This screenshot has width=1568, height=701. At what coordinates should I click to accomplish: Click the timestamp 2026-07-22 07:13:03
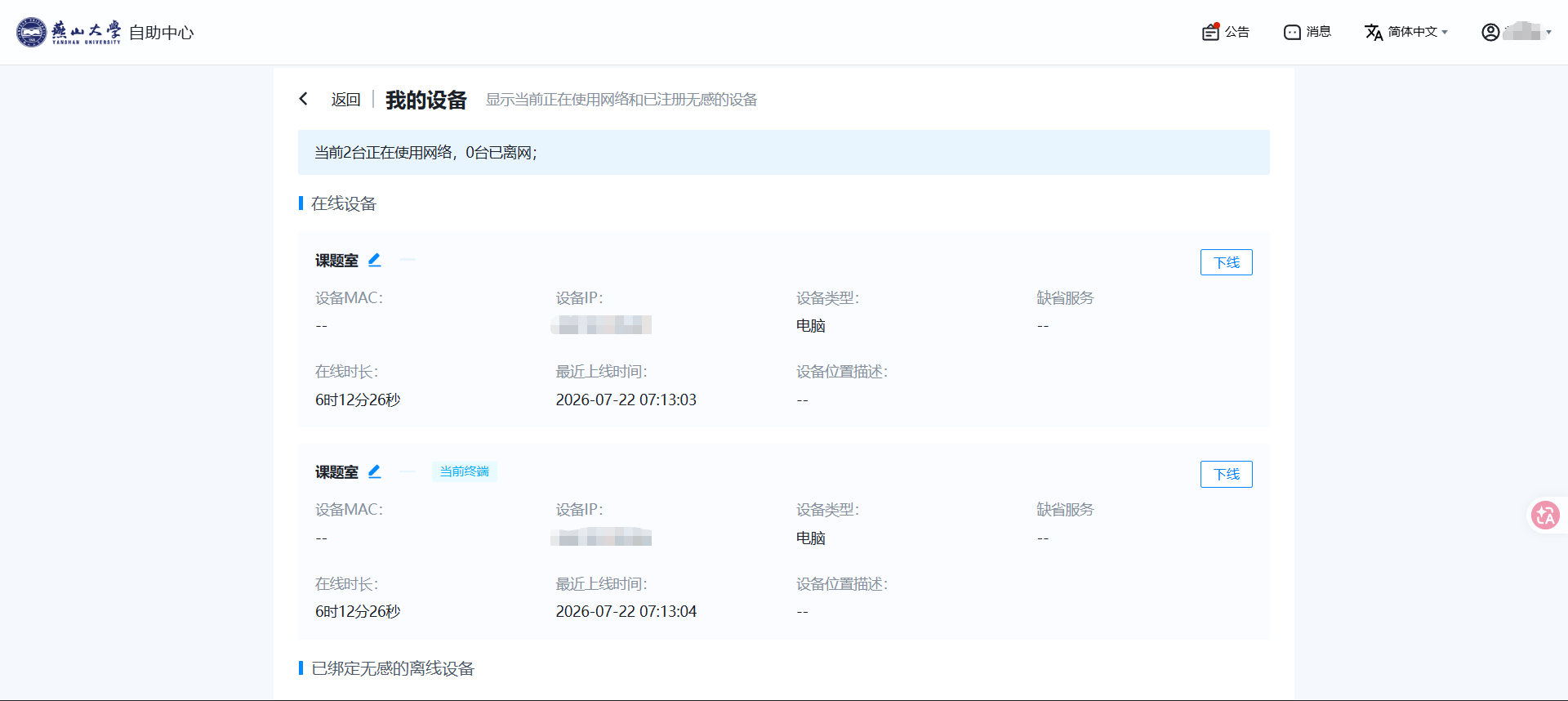click(626, 400)
